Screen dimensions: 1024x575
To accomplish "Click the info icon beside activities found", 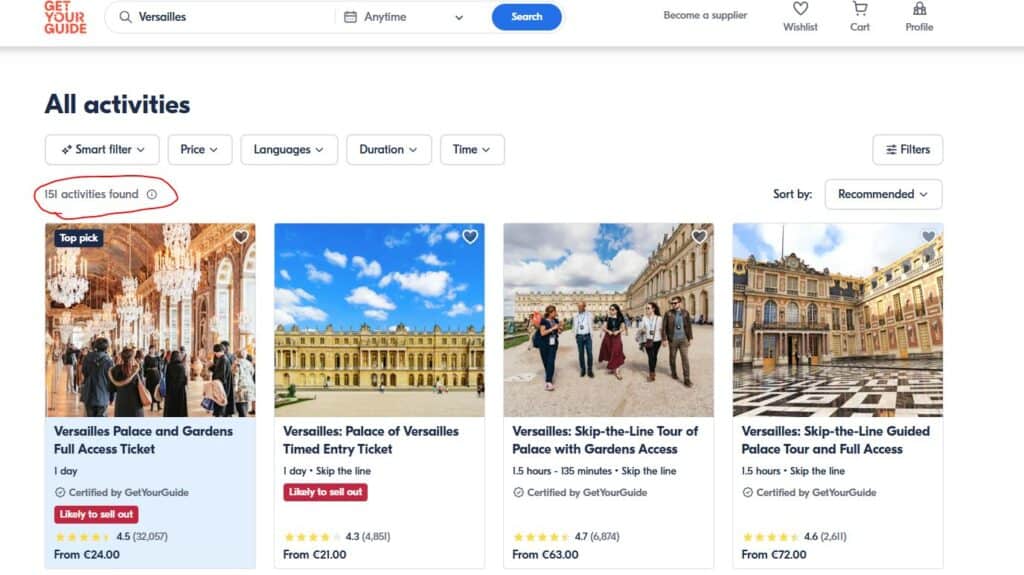I will [152, 195].
